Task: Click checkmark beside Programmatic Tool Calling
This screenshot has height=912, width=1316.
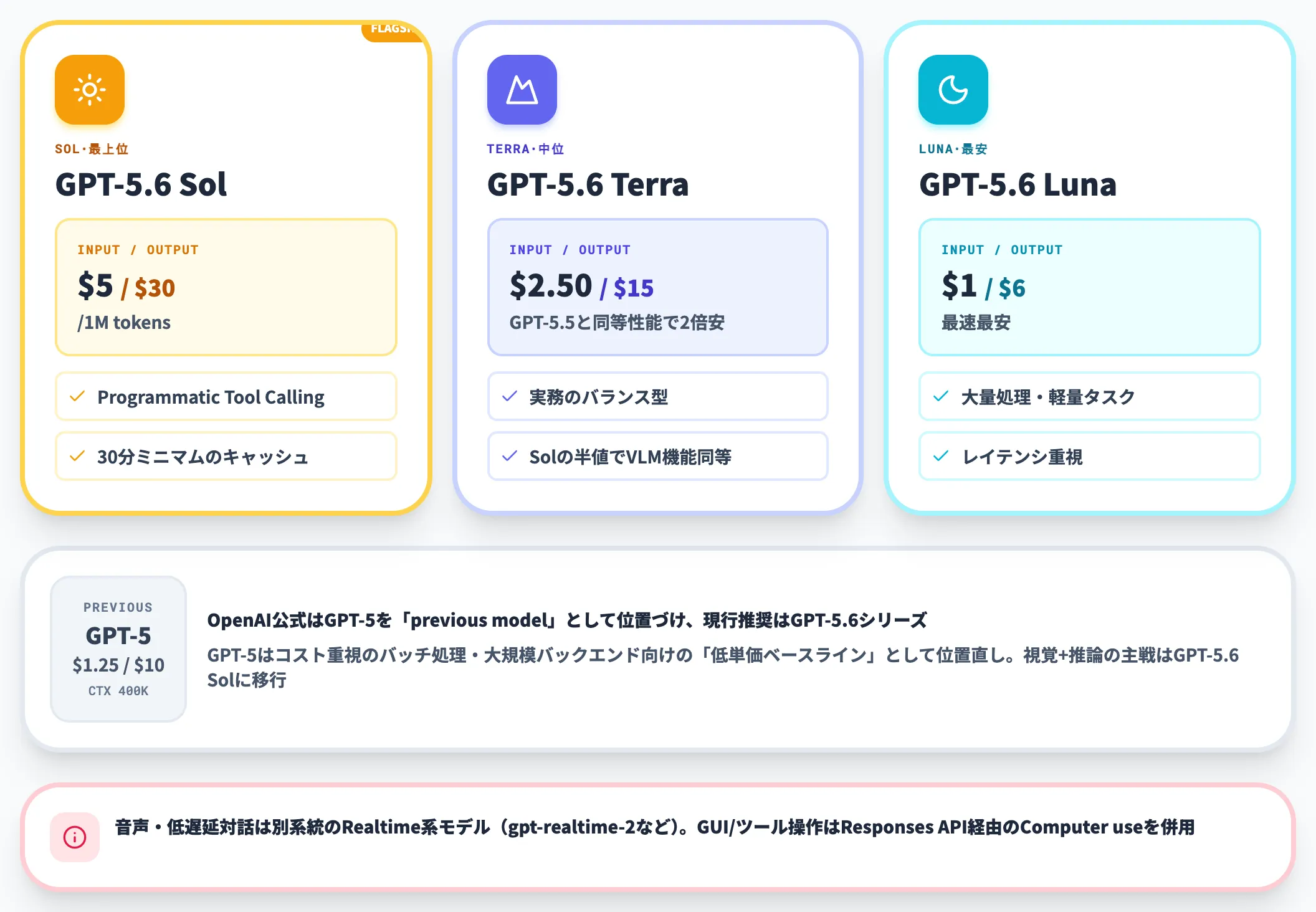Action: pos(77,396)
